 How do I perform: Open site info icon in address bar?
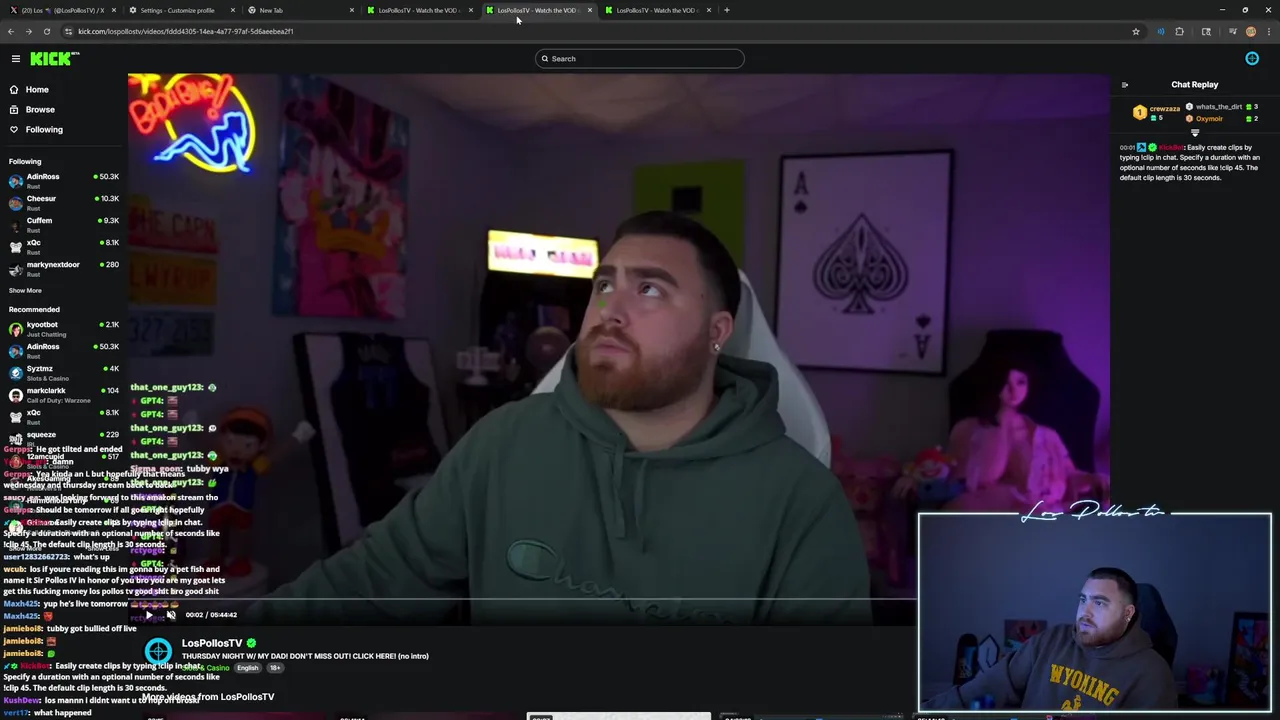68,31
